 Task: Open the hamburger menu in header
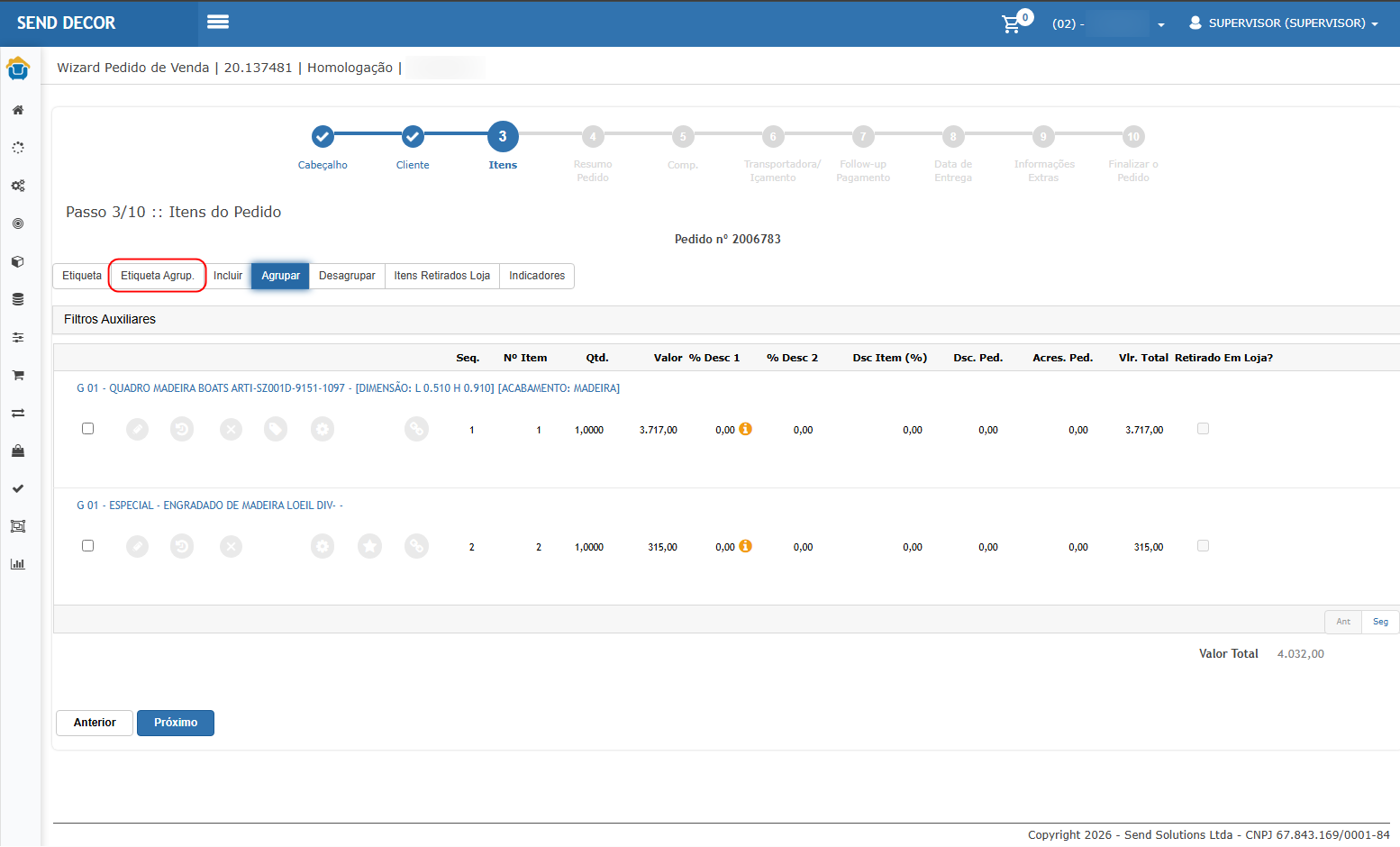218,22
